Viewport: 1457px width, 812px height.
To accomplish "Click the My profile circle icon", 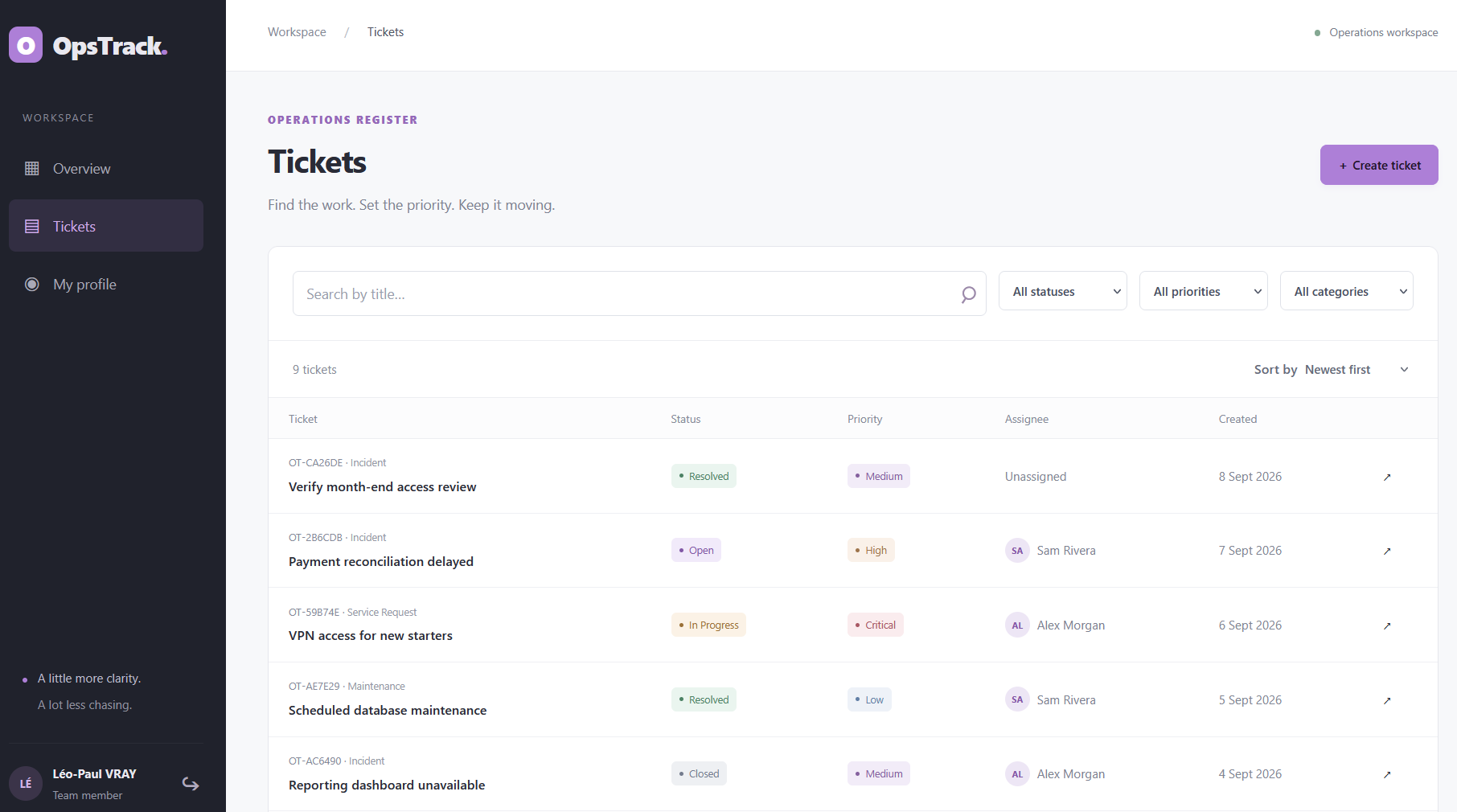I will (32, 284).
